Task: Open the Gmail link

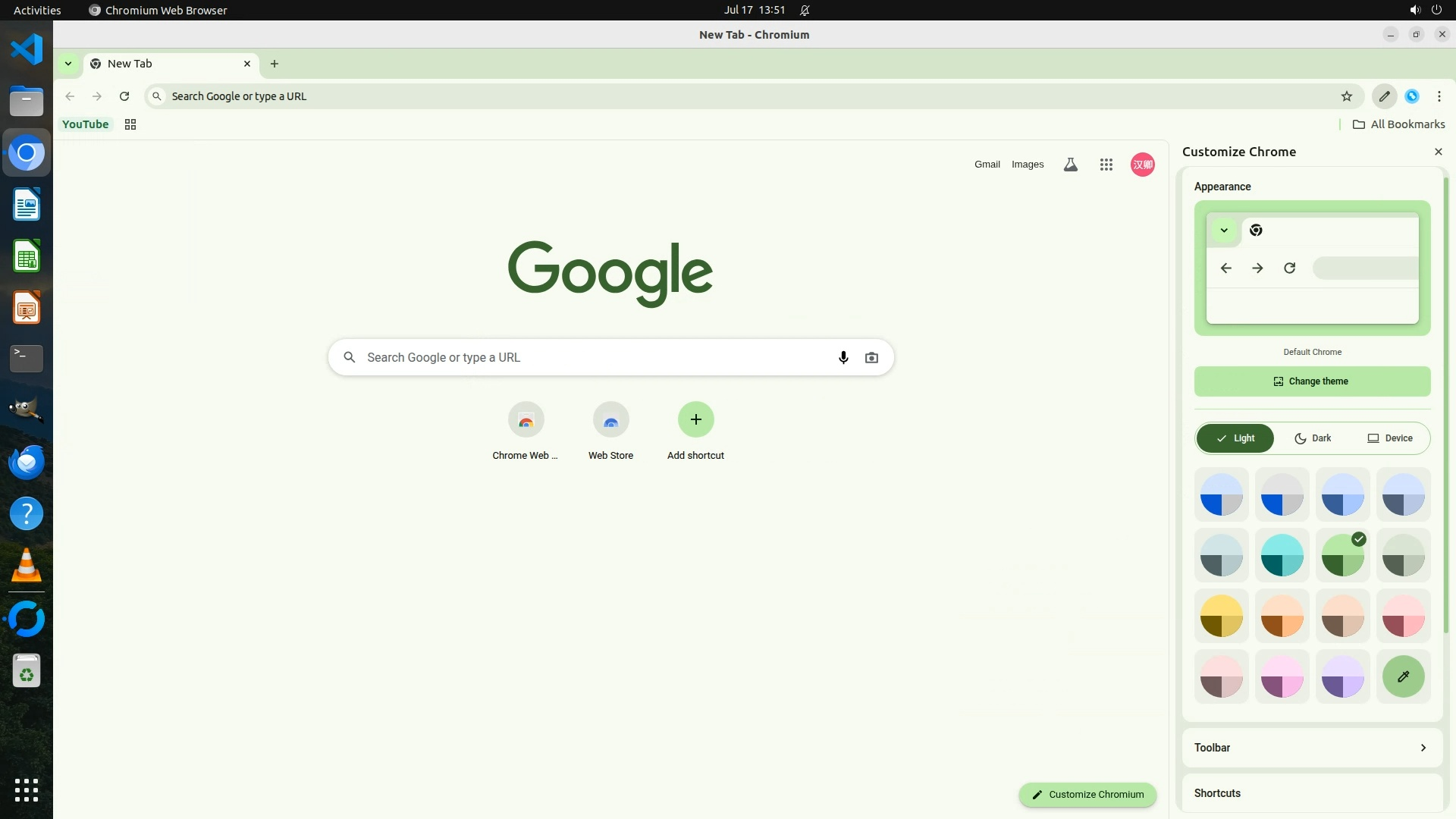Action: point(987,165)
